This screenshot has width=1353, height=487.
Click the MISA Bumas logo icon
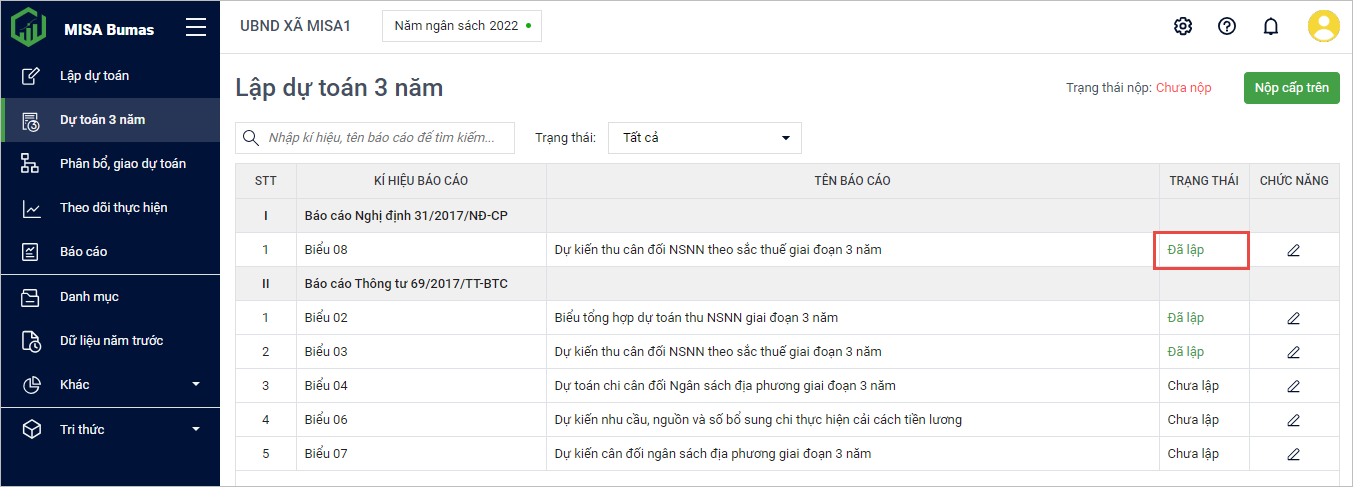click(28, 28)
